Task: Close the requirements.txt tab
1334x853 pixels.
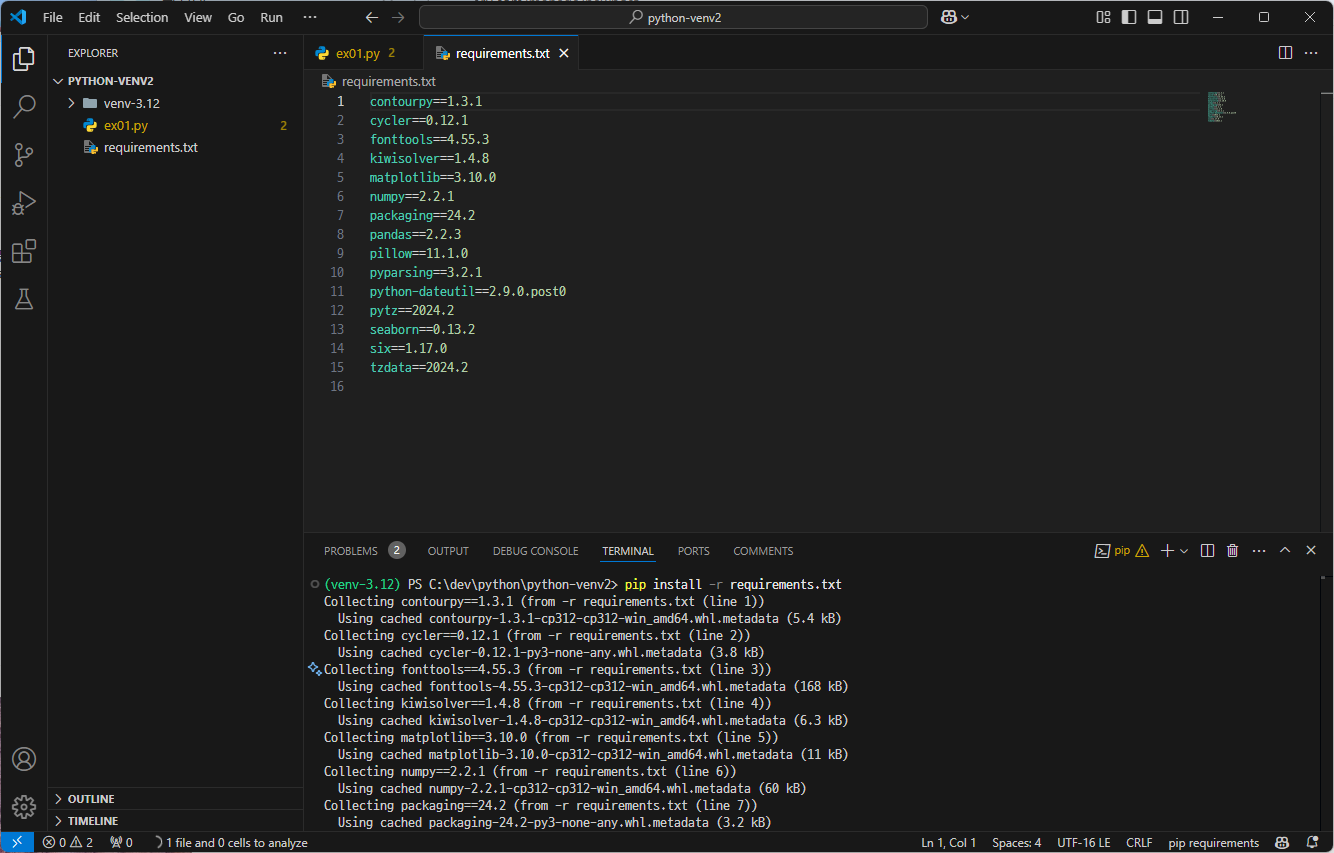Action: click(564, 53)
